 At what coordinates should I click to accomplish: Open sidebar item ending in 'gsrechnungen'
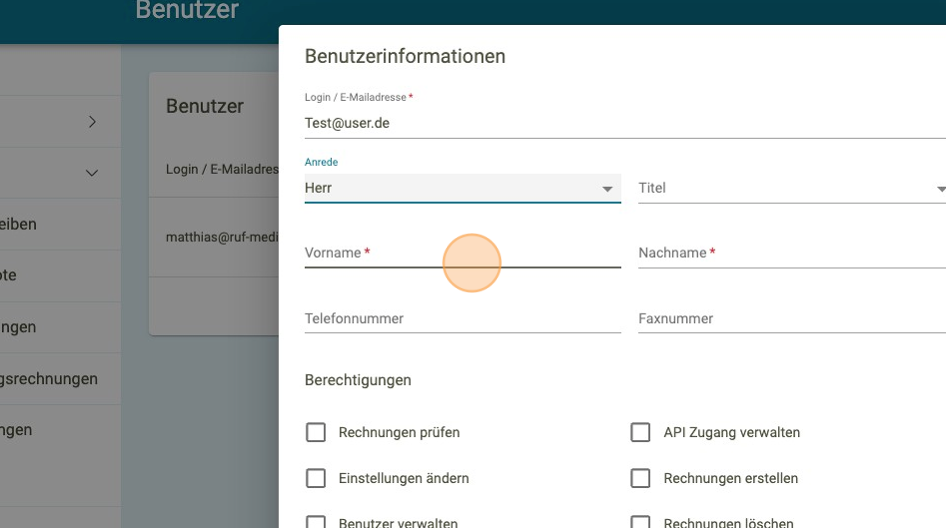click(60, 379)
